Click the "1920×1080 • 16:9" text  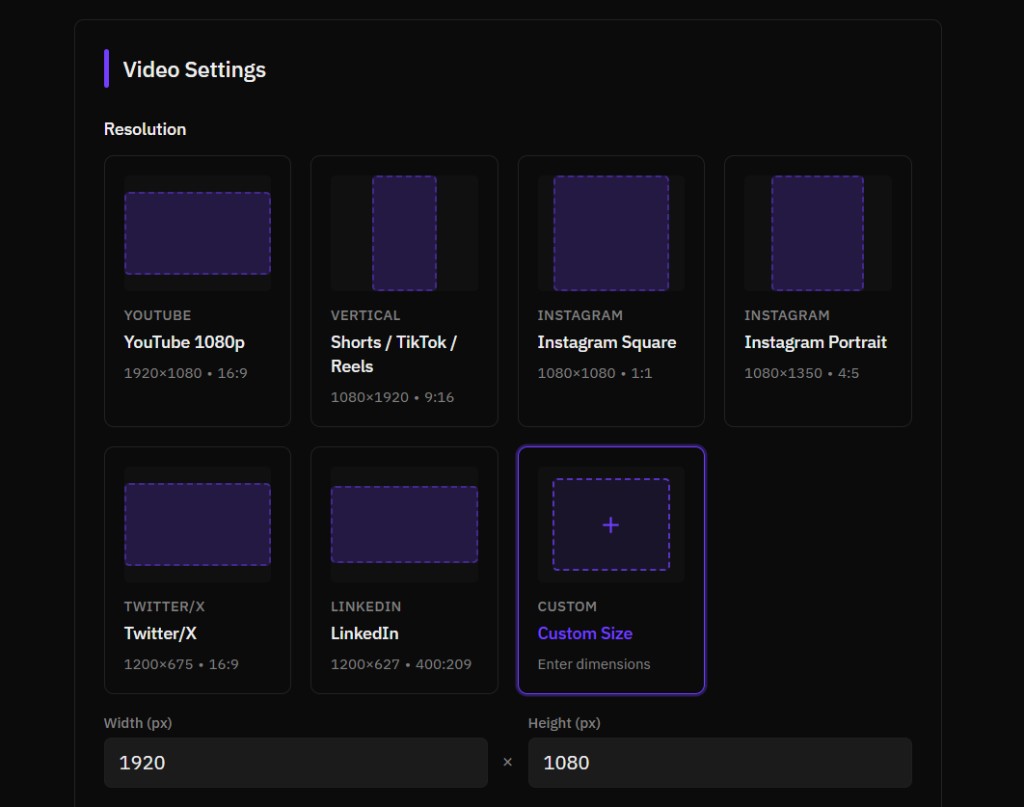[185, 373]
